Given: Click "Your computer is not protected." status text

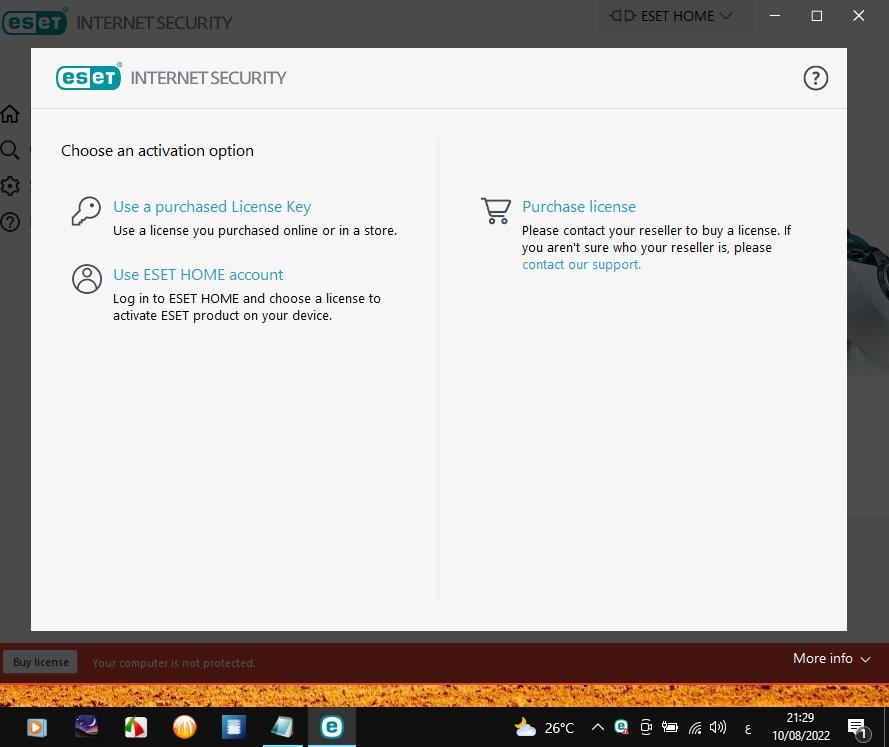Looking at the screenshot, I should tap(173, 663).
